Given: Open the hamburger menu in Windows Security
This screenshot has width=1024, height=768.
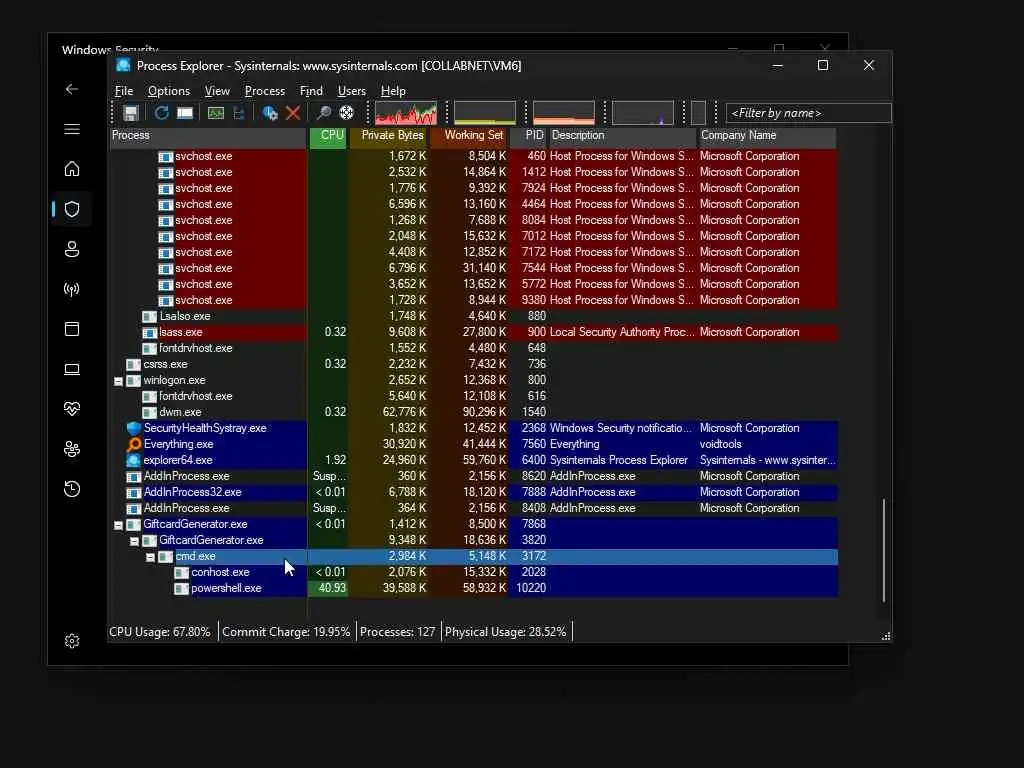Looking at the screenshot, I should [x=72, y=129].
